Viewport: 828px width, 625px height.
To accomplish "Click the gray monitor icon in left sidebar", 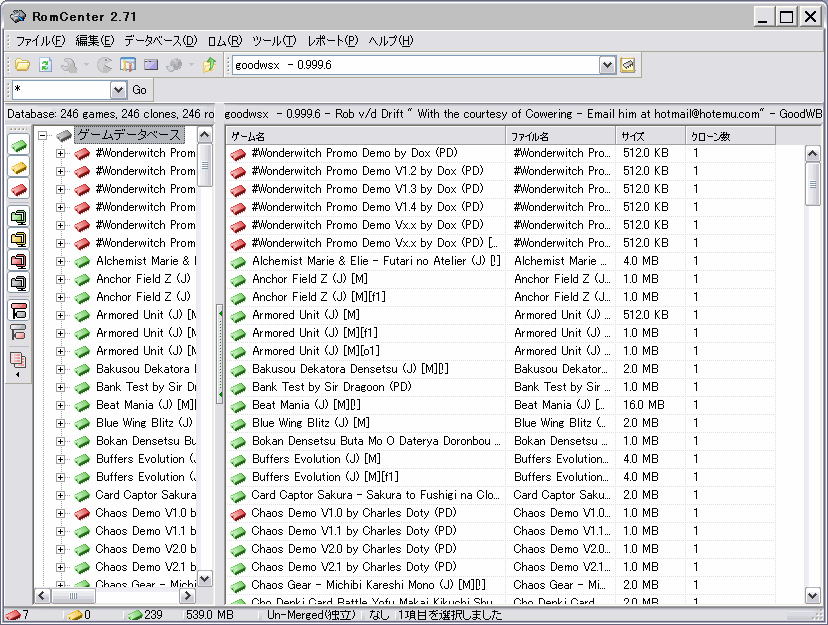I will 18,283.
